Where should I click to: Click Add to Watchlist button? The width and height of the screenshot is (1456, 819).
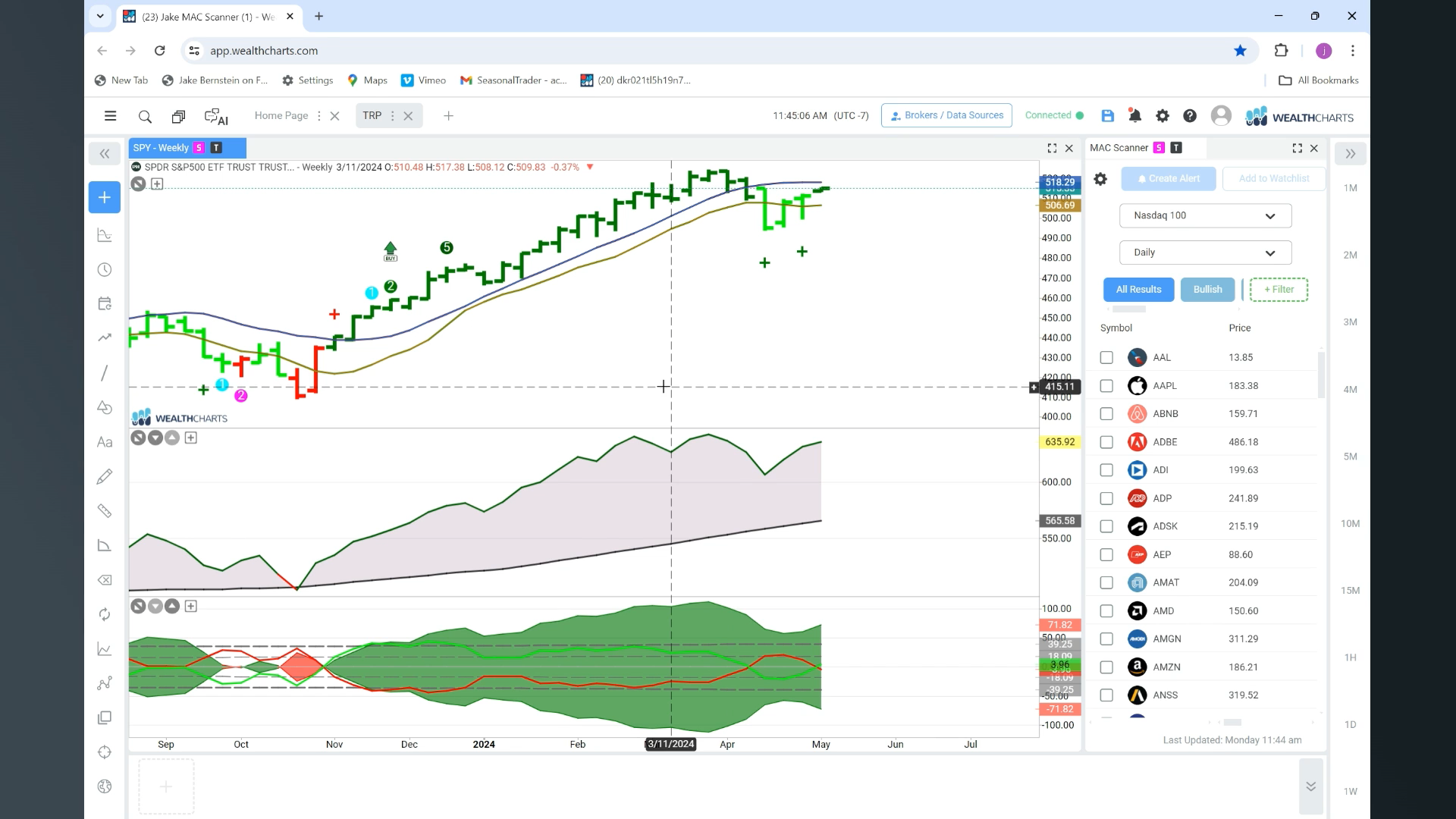point(1274,179)
